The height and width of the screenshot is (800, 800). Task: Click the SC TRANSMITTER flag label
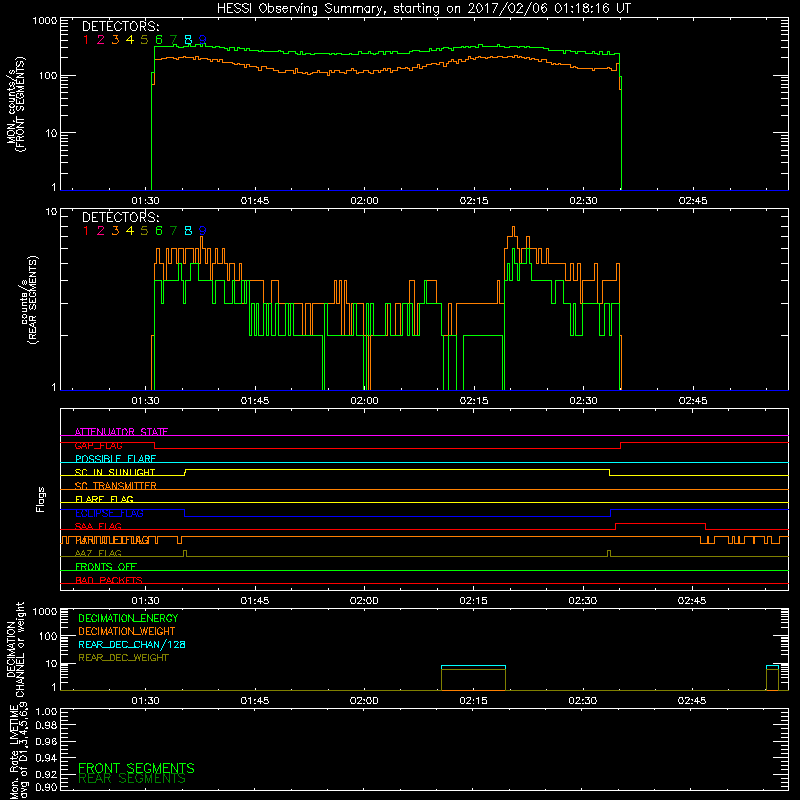[x=116, y=485]
